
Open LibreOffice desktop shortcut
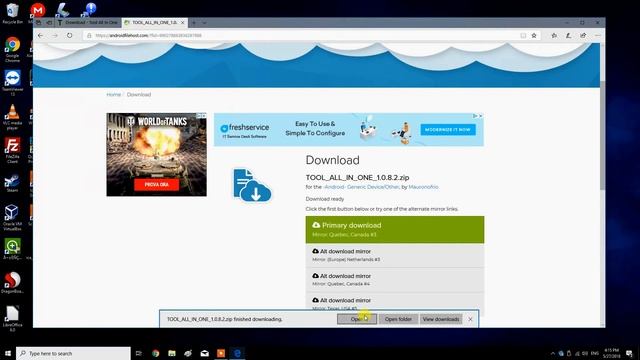tap(12, 318)
